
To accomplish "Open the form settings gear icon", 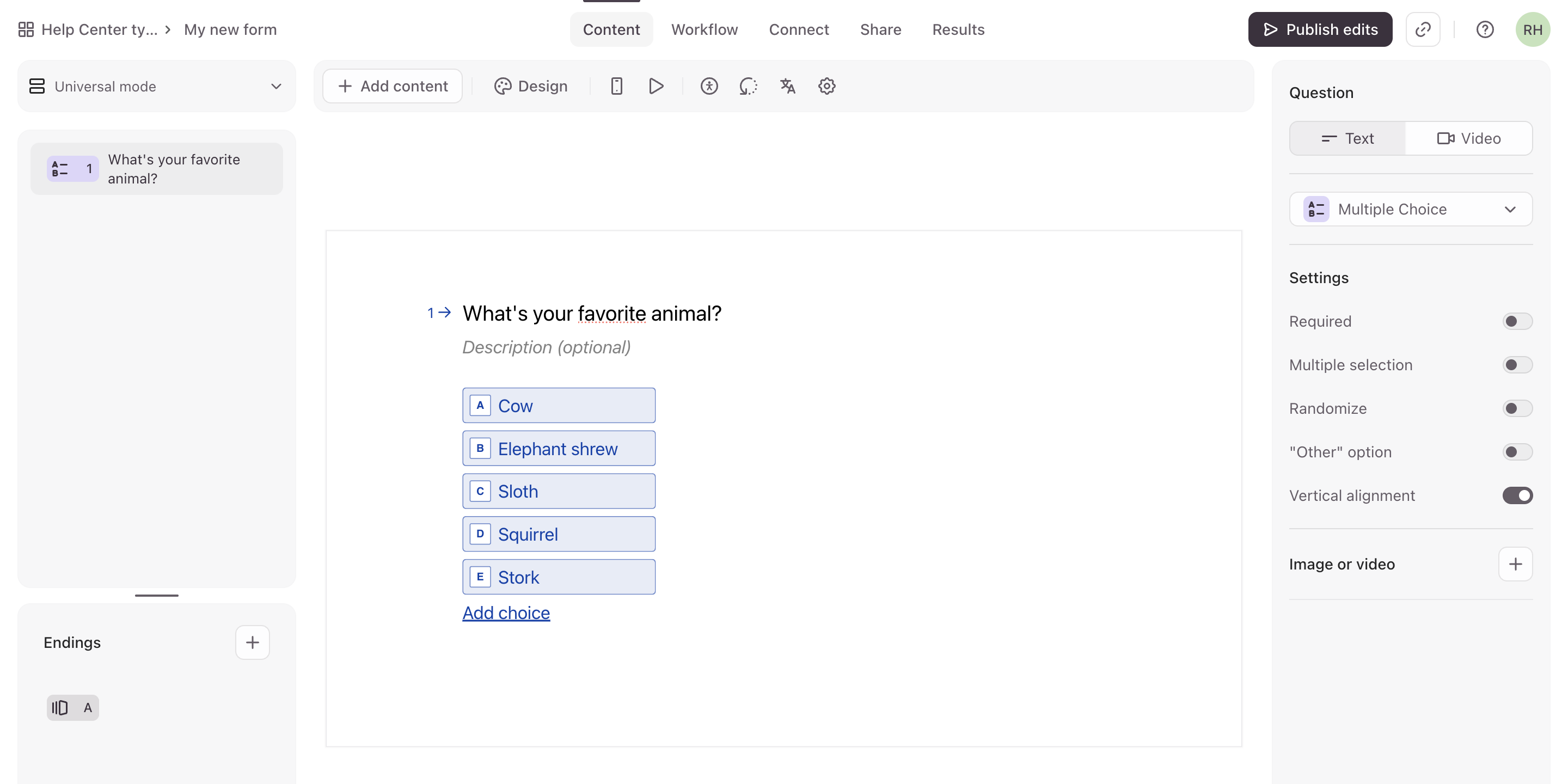I will click(826, 86).
